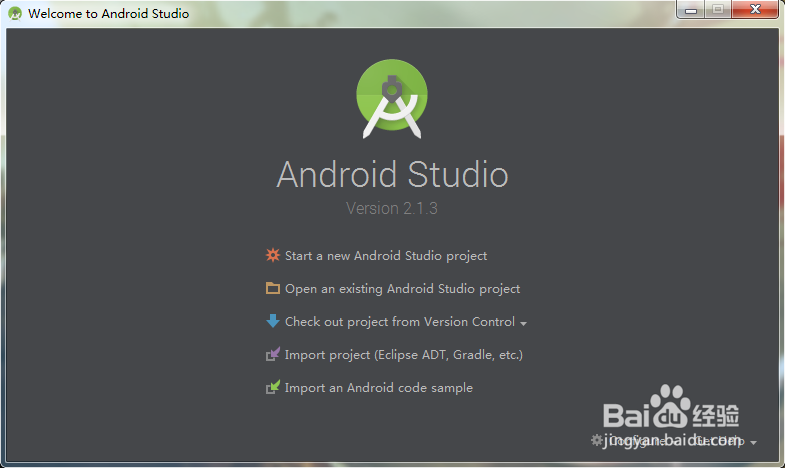
Task: Click the green arrow Import code sample icon
Action: (273, 387)
